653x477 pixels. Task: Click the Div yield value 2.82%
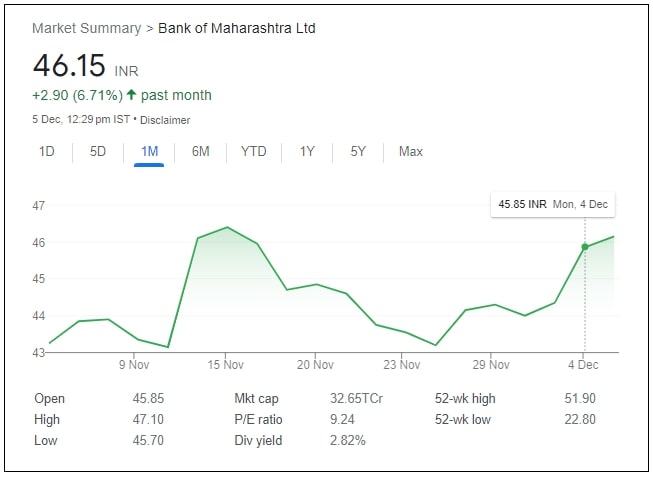coord(347,440)
